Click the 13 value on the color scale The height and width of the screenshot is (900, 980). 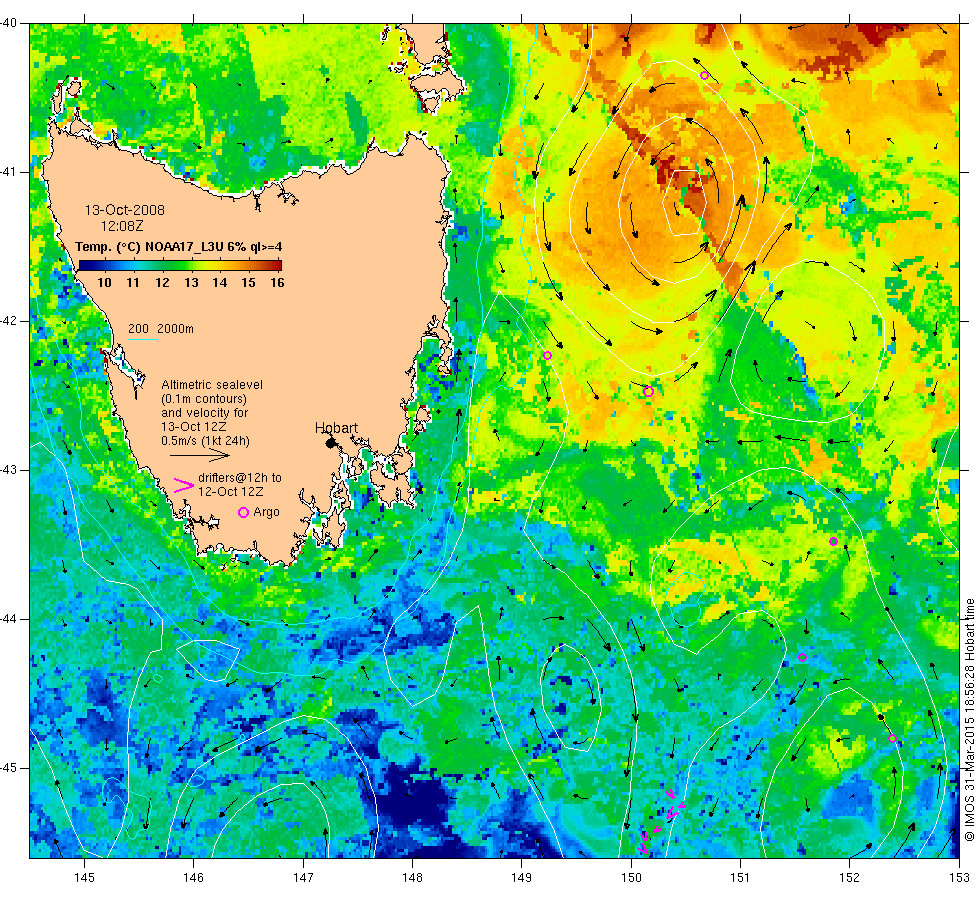click(191, 282)
